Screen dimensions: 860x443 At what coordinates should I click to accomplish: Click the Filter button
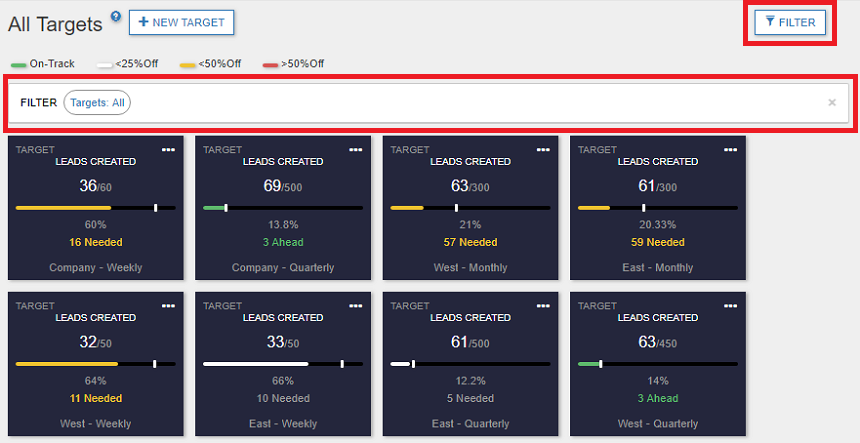(789, 22)
